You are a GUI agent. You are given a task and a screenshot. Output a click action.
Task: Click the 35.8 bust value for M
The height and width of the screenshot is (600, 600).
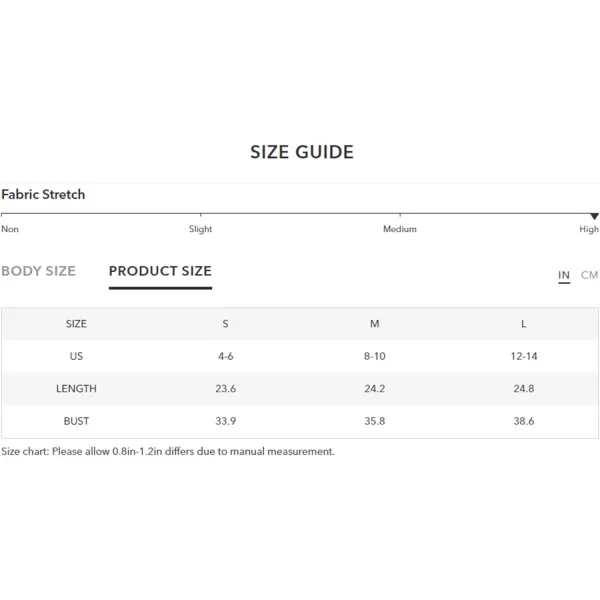[375, 421]
